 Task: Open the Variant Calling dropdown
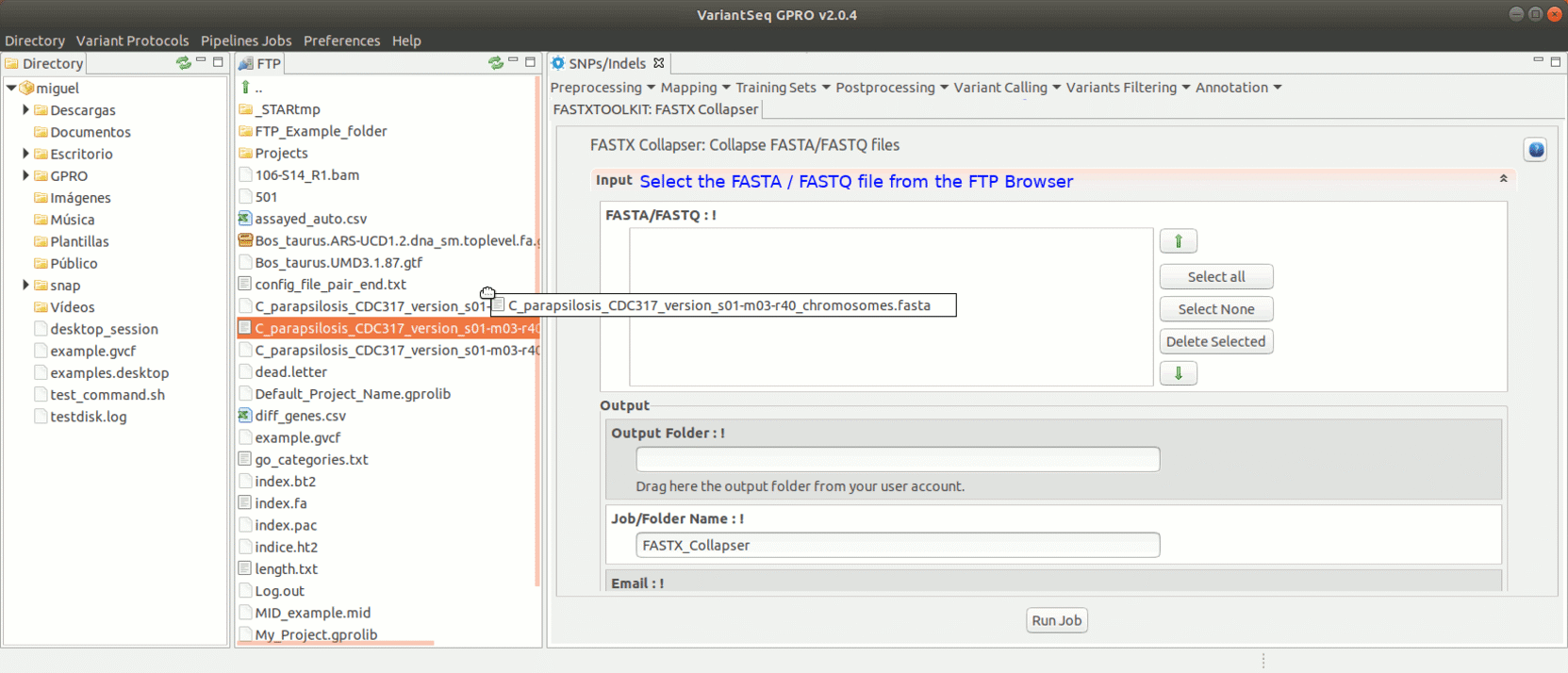(x=1006, y=88)
